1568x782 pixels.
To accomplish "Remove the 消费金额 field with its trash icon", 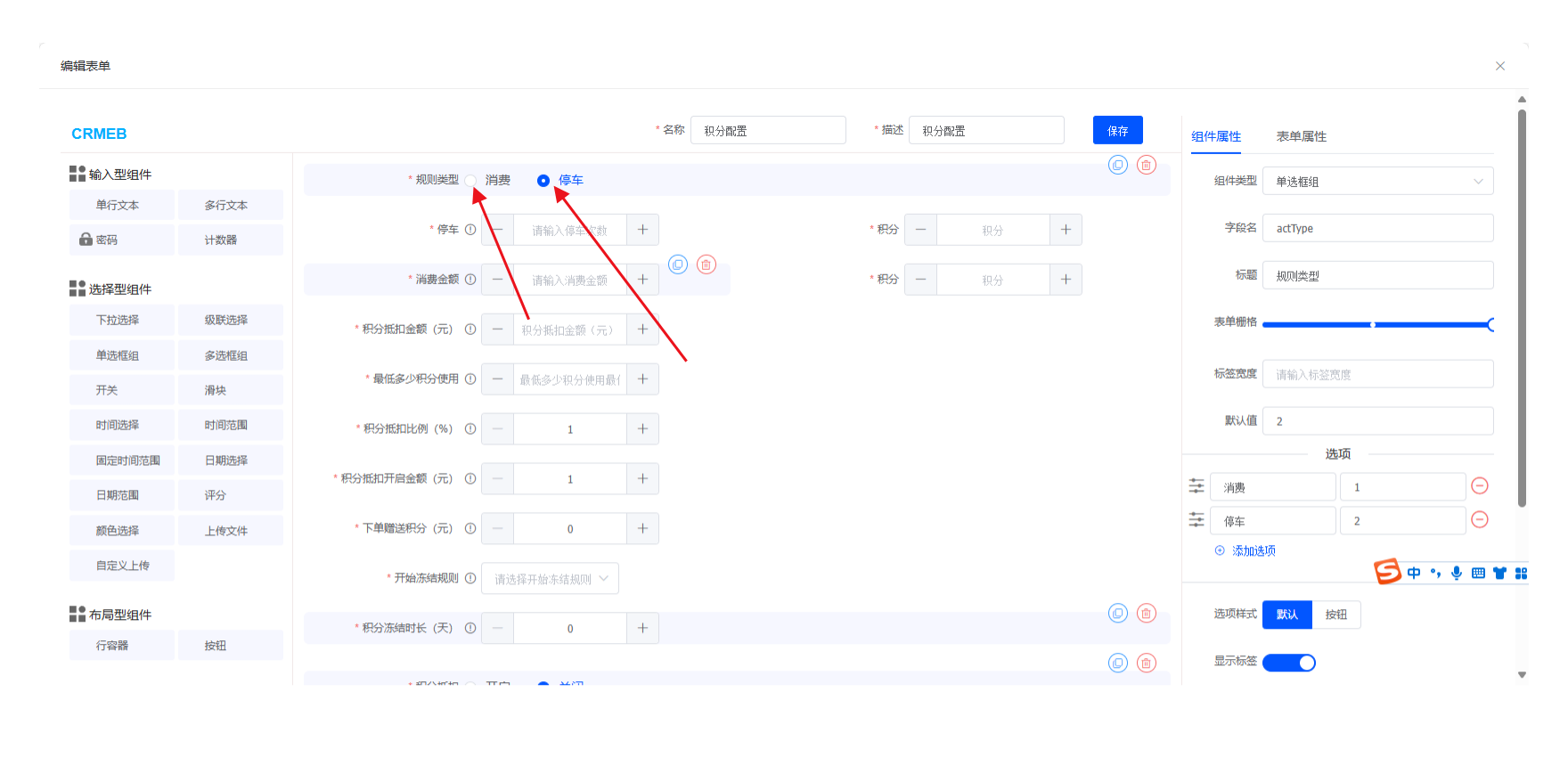I will click(706, 265).
